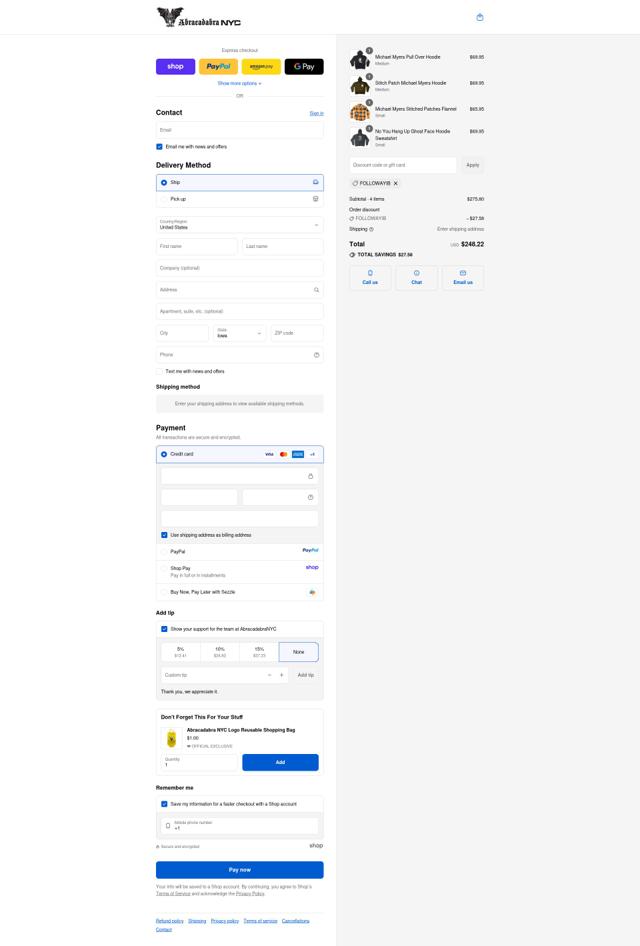Click the Email input field
This screenshot has width=640, height=946.
(239, 130)
